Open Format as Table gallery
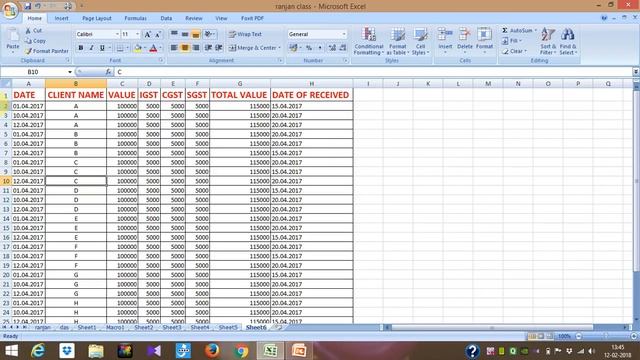 (x=398, y=41)
